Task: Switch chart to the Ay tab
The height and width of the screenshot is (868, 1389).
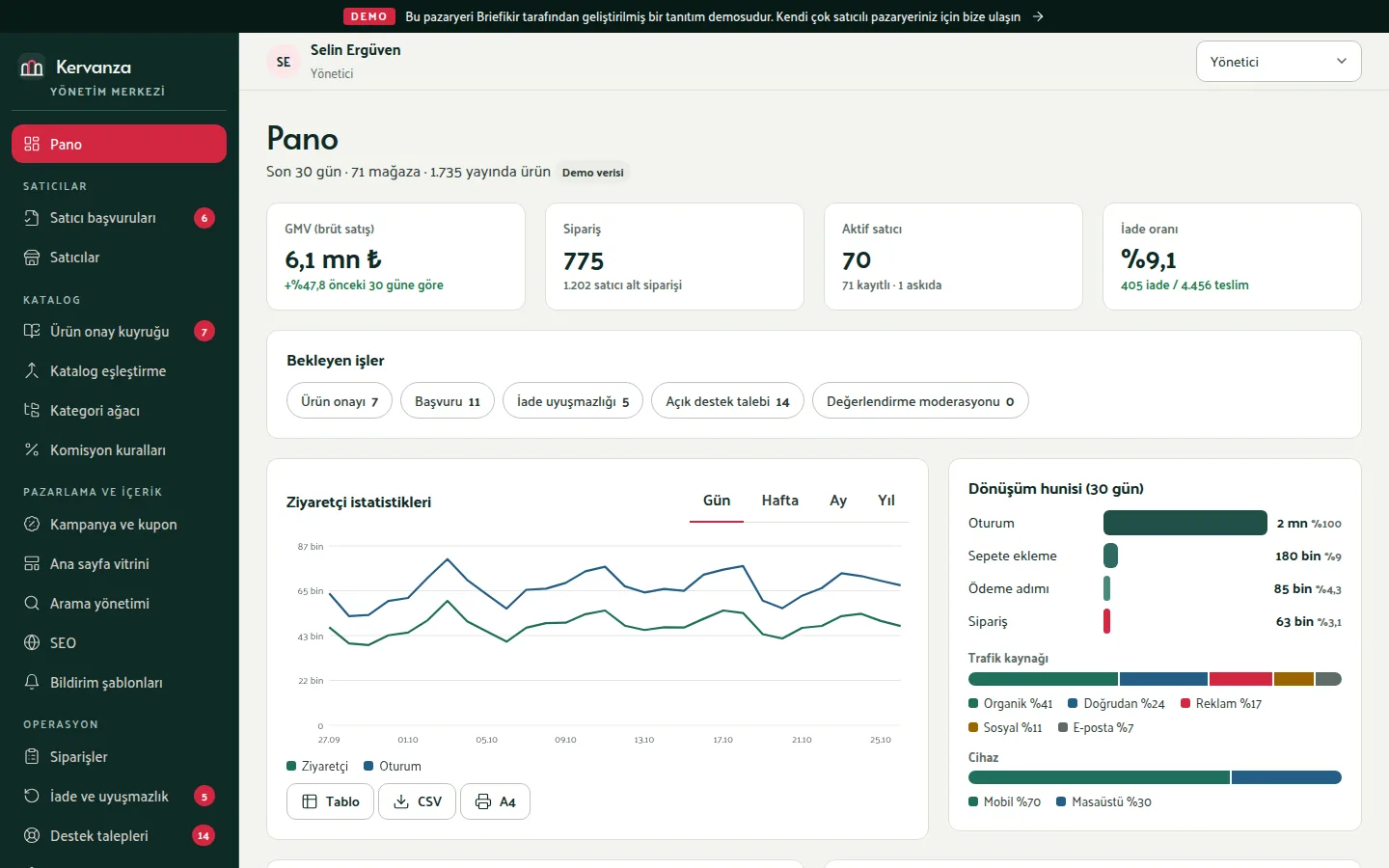Action: point(838,501)
